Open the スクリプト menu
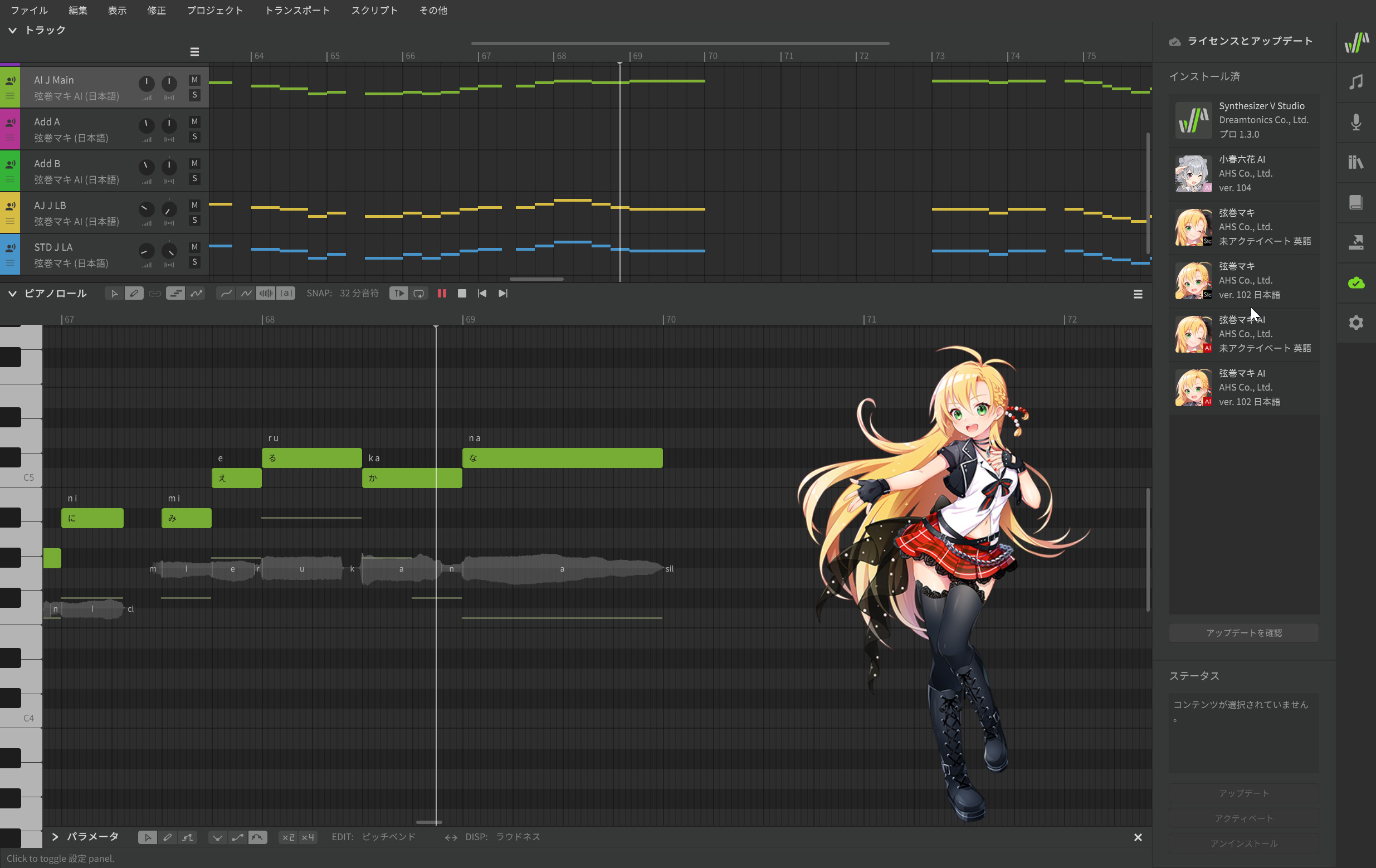This screenshot has height=868, width=1376. click(374, 10)
